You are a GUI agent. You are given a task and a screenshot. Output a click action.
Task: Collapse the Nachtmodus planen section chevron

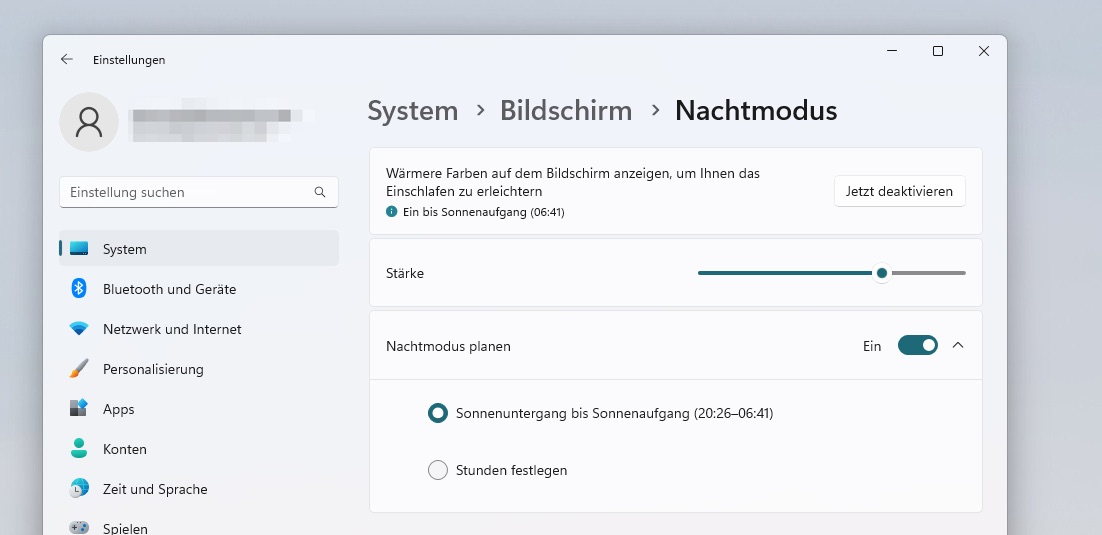point(958,345)
